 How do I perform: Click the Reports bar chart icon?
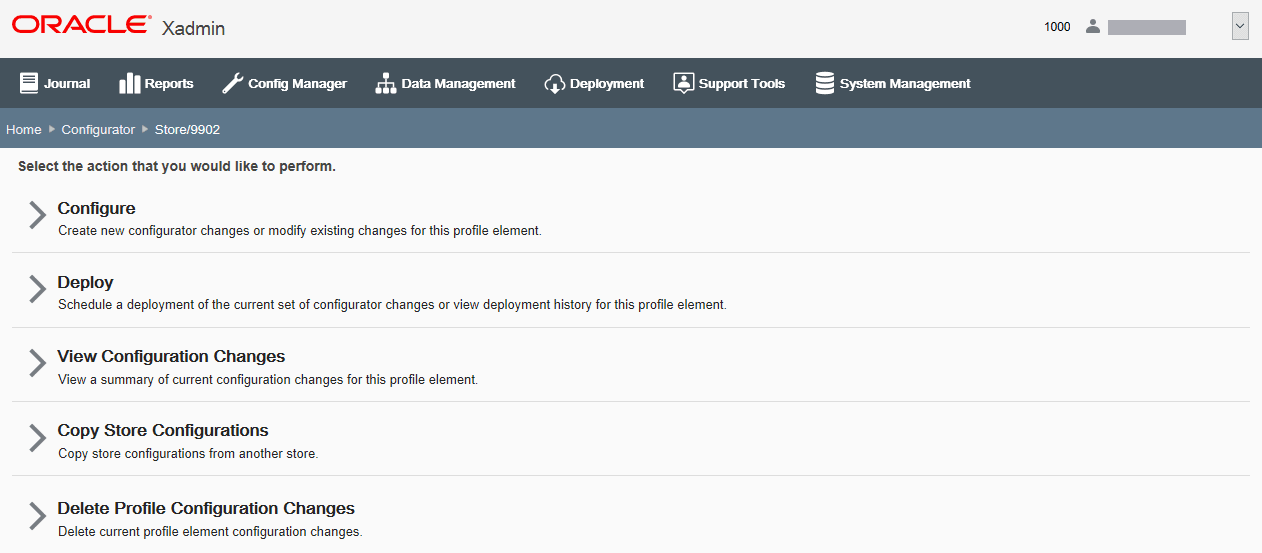pos(129,83)
